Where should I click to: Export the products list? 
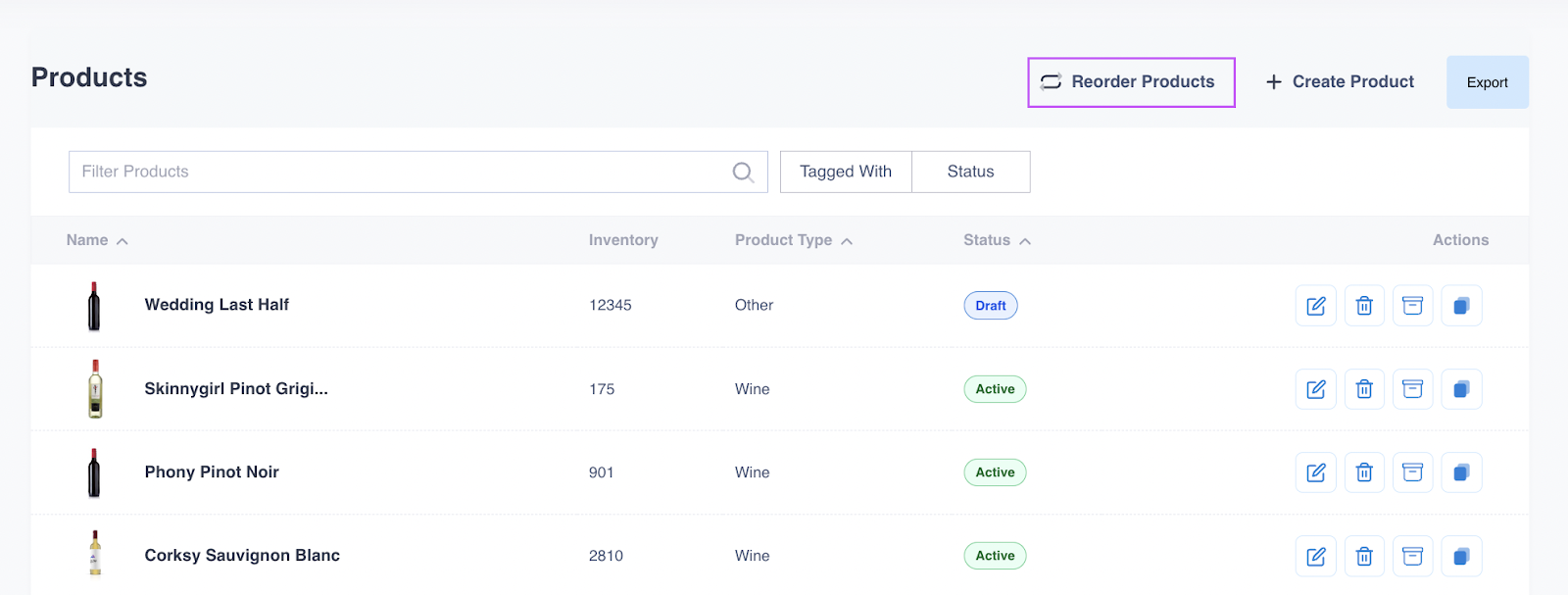point(1487,82)
